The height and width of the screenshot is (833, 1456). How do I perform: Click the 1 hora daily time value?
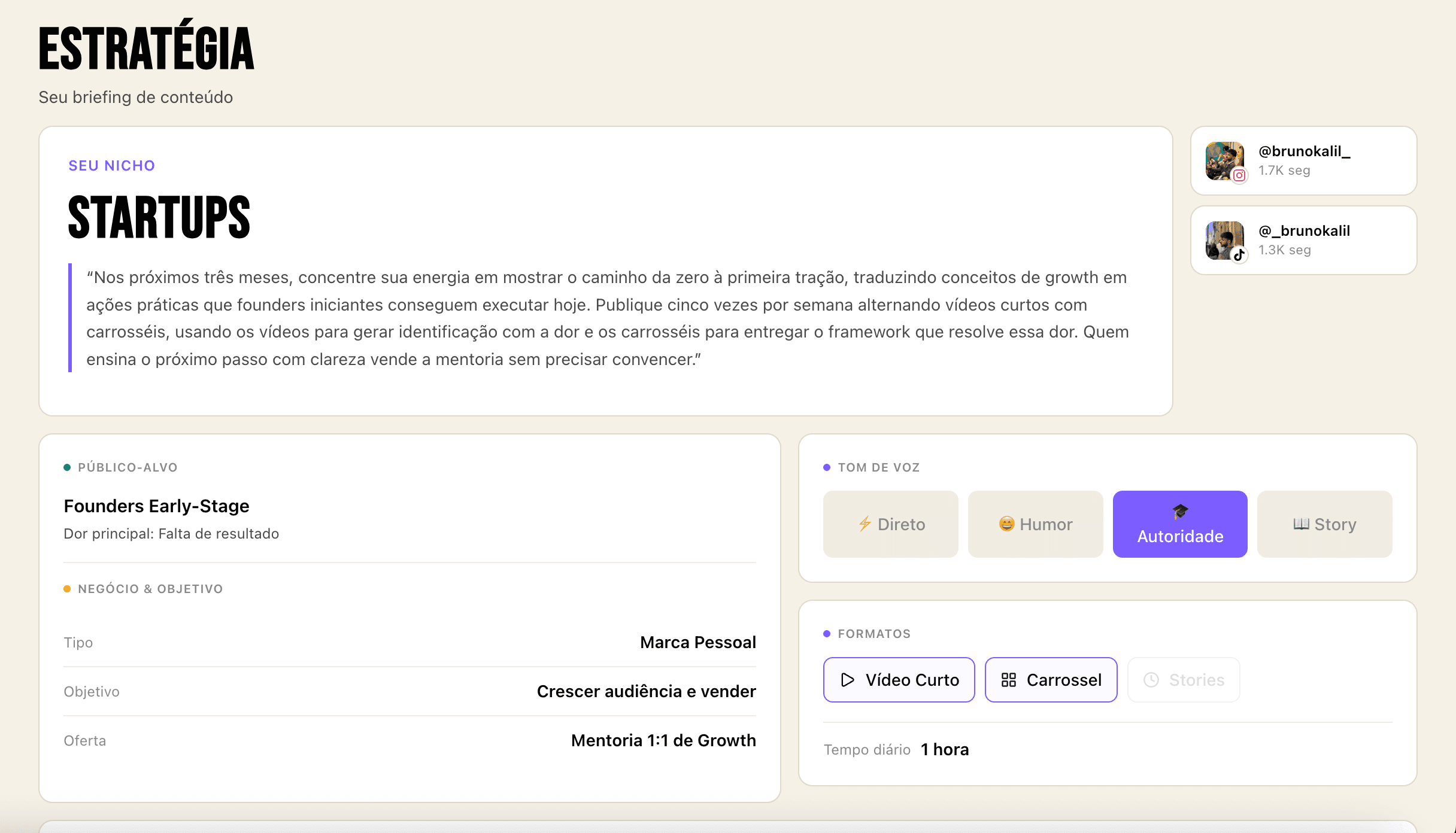(x=945, y=749)
